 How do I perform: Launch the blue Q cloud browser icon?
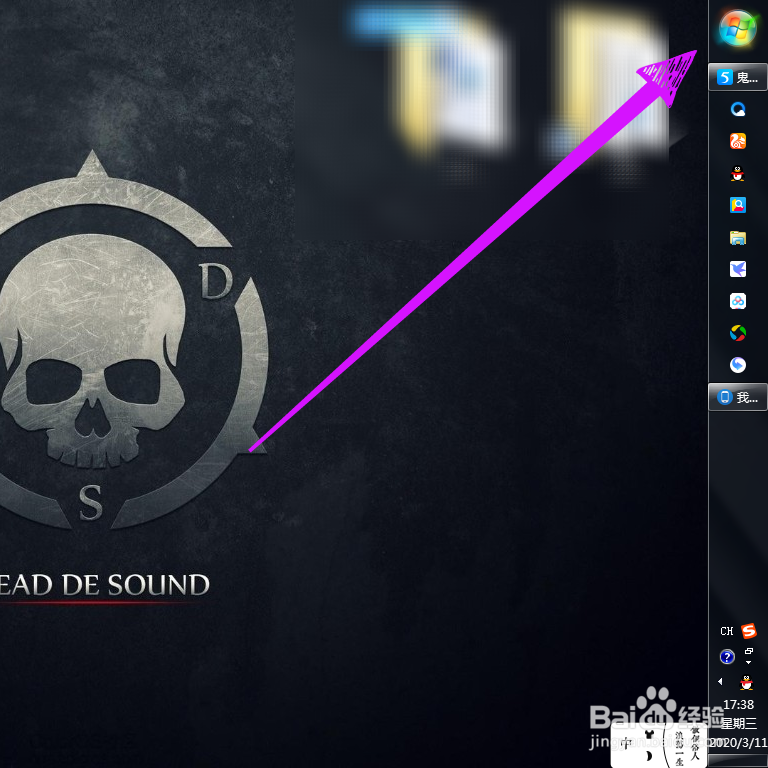coord(738,109)
